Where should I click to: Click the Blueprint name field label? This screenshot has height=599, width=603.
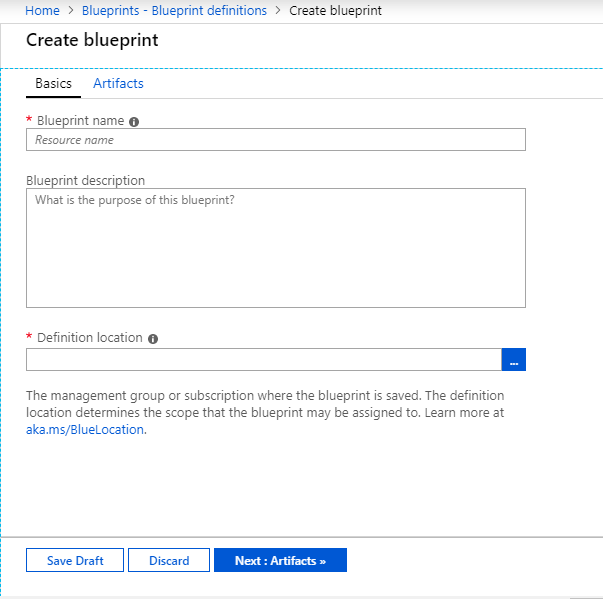(x=80, y=121)
